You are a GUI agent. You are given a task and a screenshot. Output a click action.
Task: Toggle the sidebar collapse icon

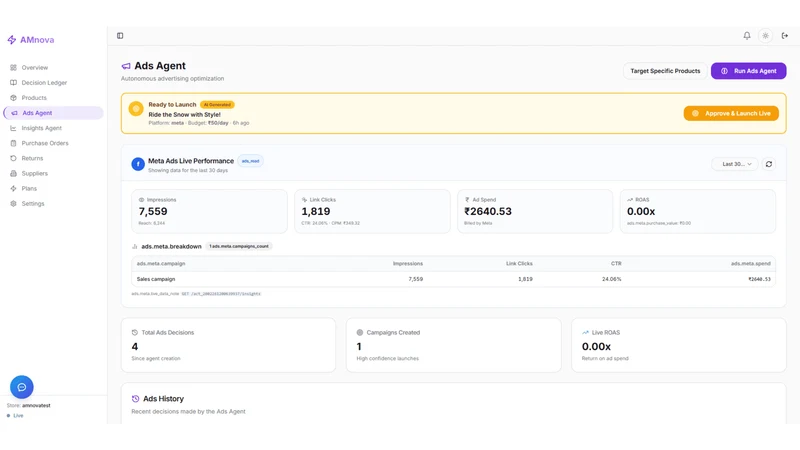(120, 36)
